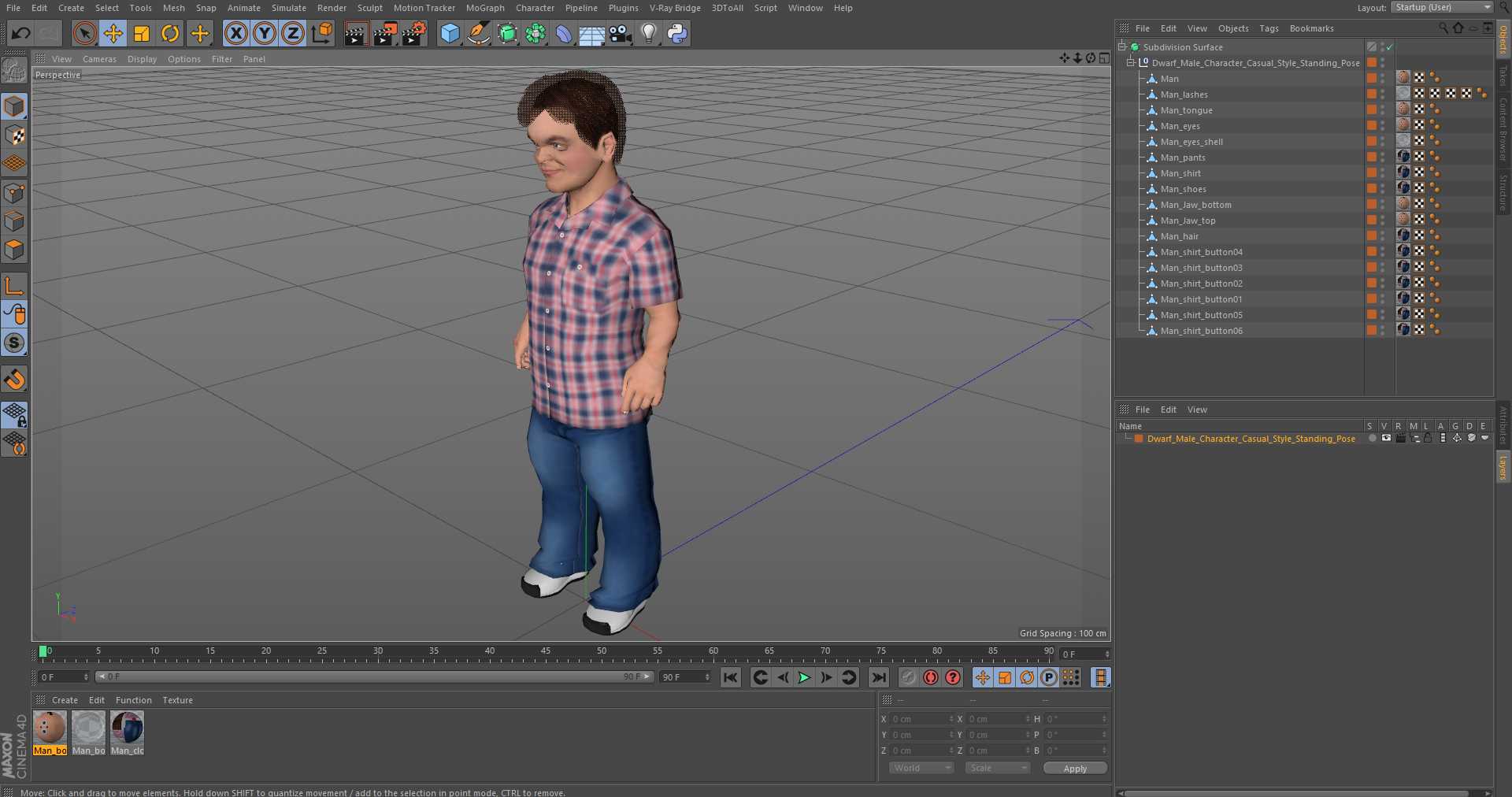Toggle Position key recording
1512x797 pixels.
983,677
